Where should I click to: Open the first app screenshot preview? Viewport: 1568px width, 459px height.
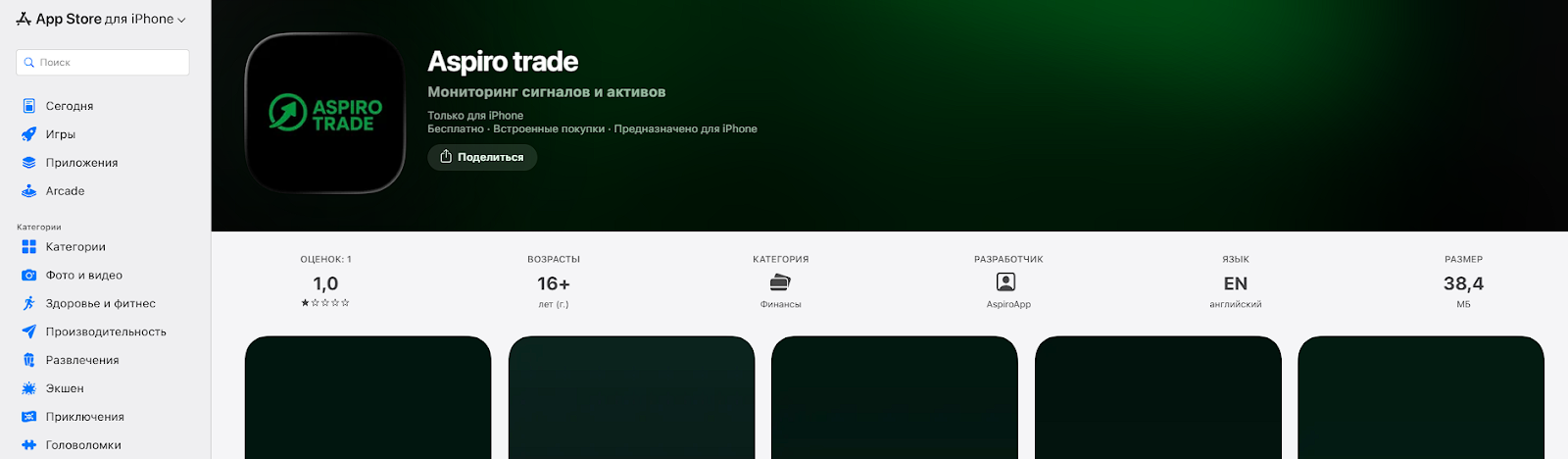click(367, 397)
